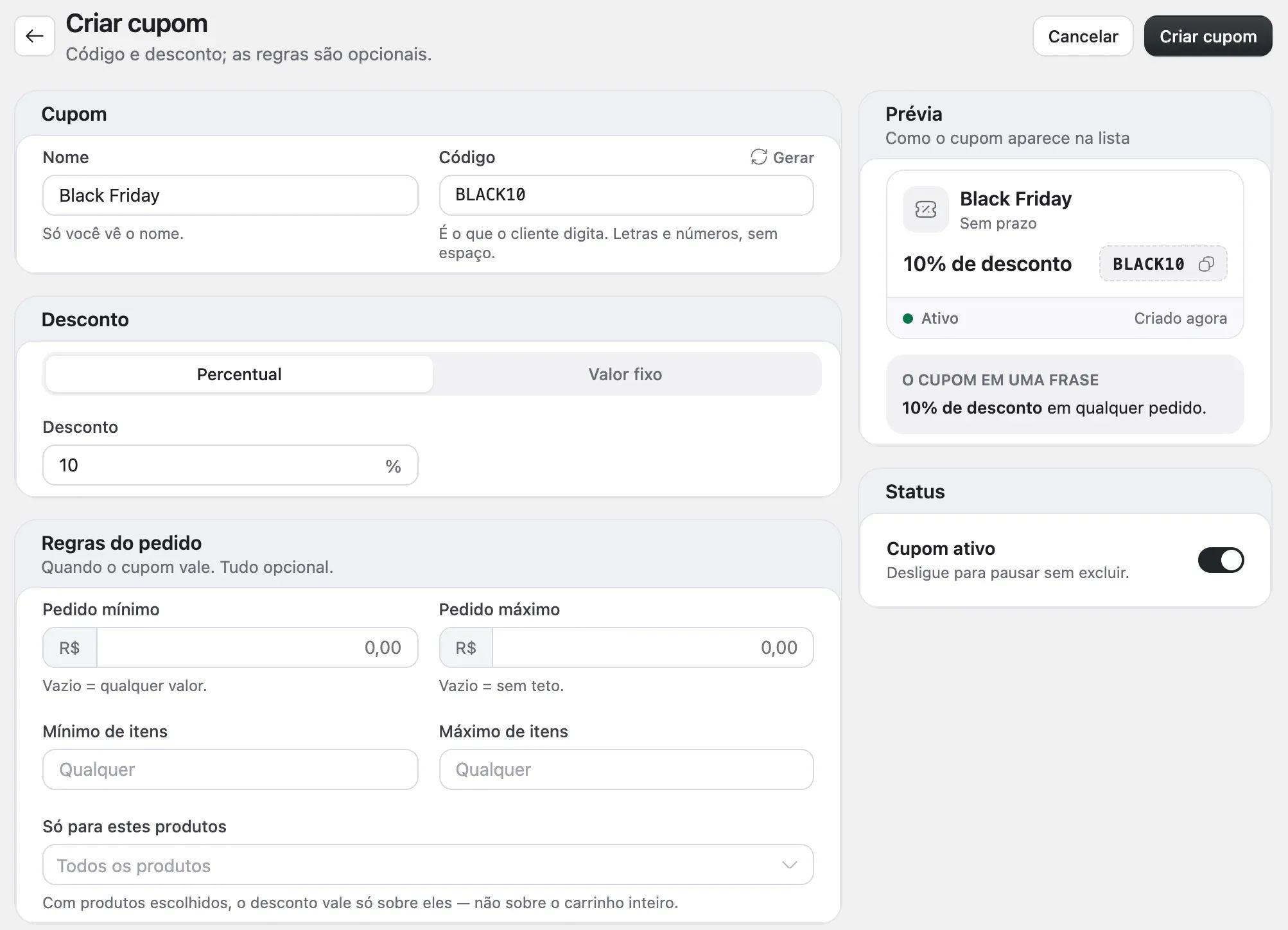1288x930 pixels.
Task: Click the % suffix in the Desconto field
Action: click(393, 466)
